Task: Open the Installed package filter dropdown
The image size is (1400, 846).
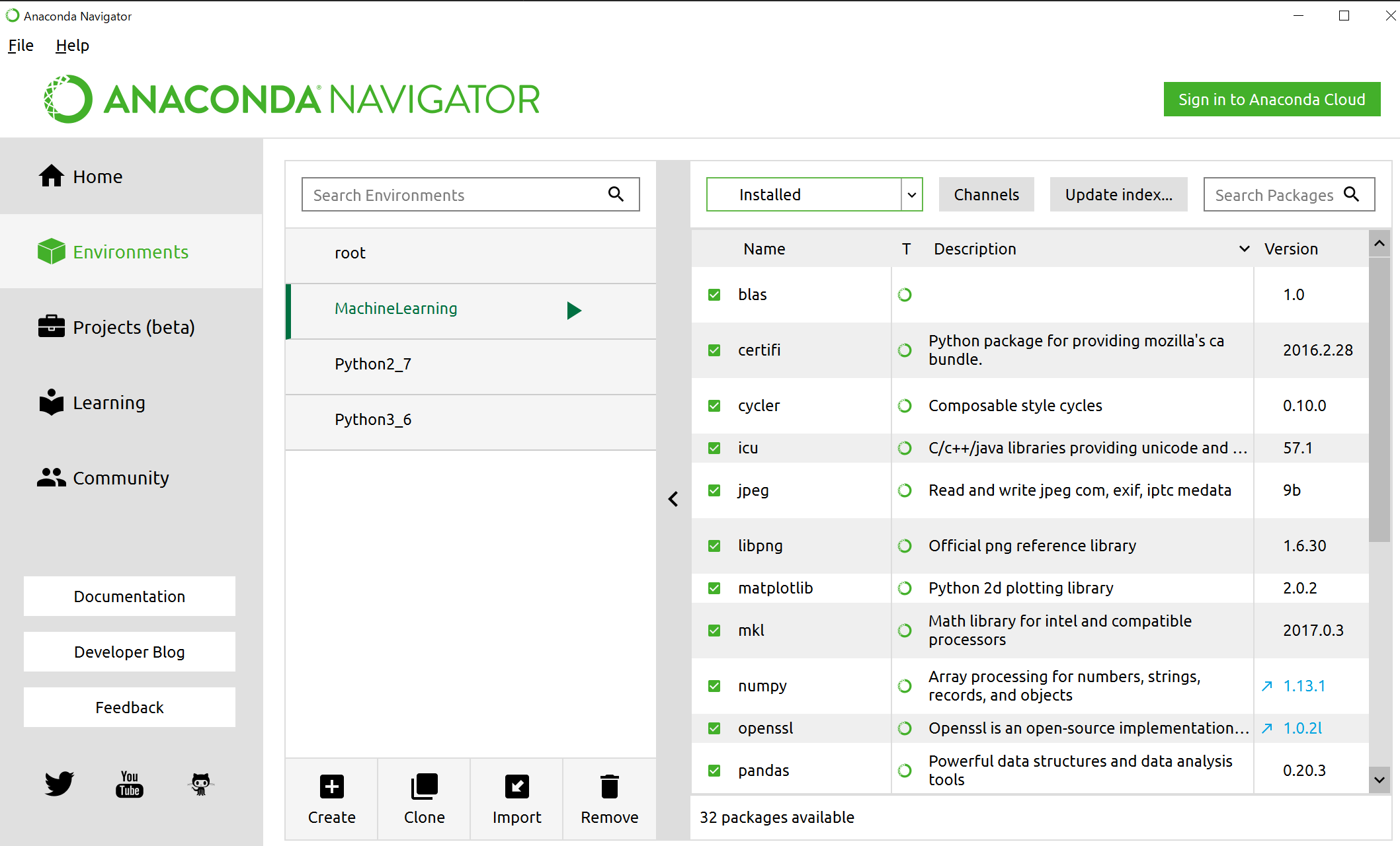Action: coord(912,195)
